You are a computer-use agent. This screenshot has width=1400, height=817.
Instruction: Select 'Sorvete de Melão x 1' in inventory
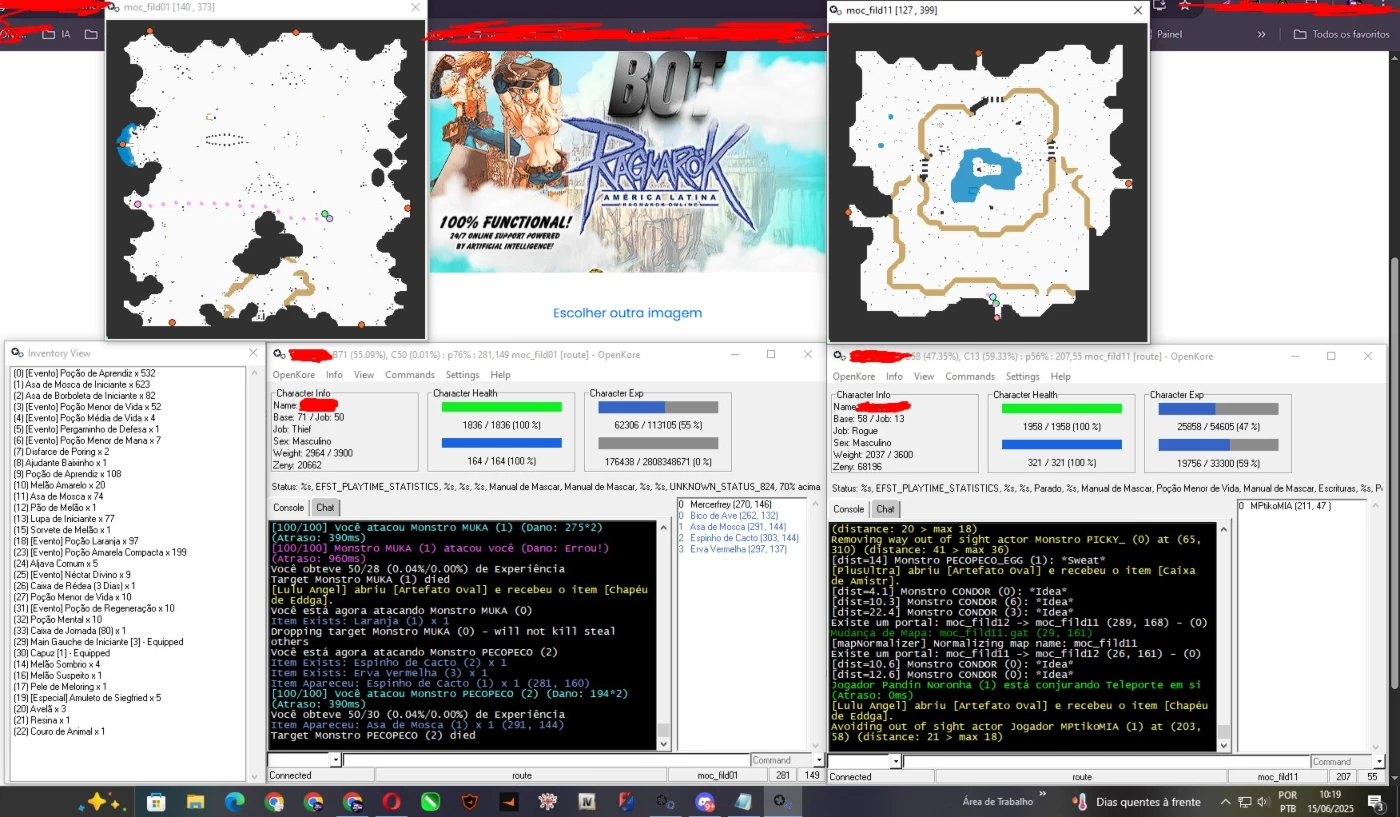coord(61,530)
